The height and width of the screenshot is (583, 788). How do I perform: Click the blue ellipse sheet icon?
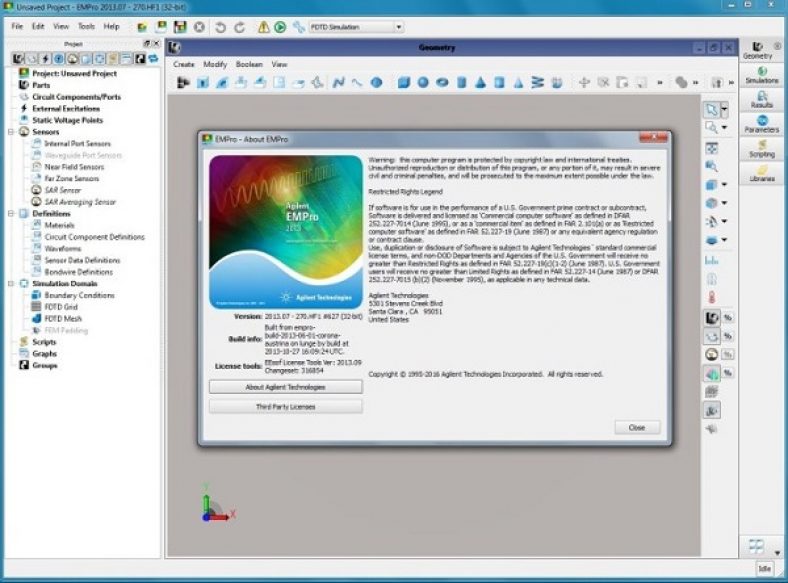click(x=376, y=82)
